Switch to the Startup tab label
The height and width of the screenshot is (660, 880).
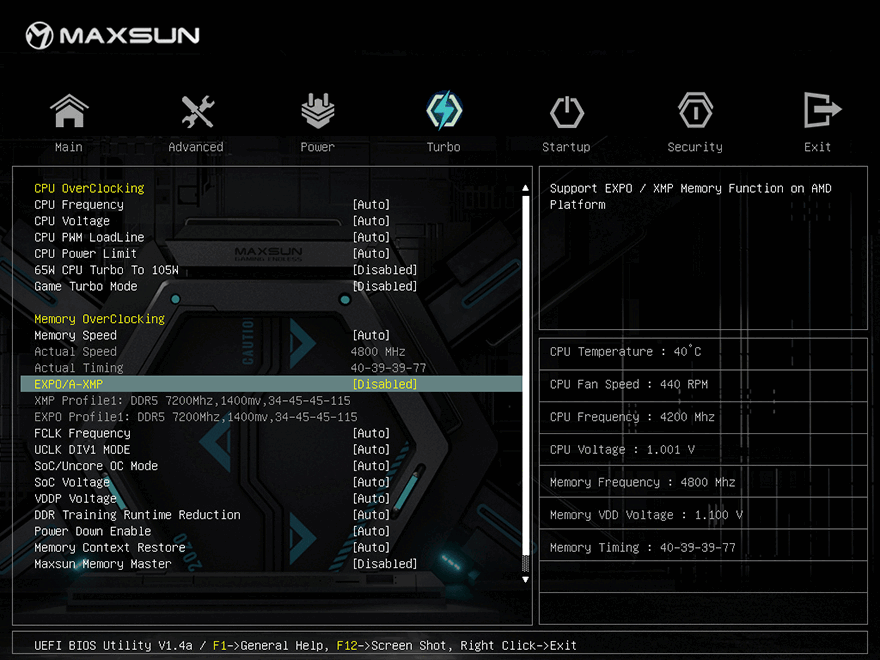(x=566, y=147)
